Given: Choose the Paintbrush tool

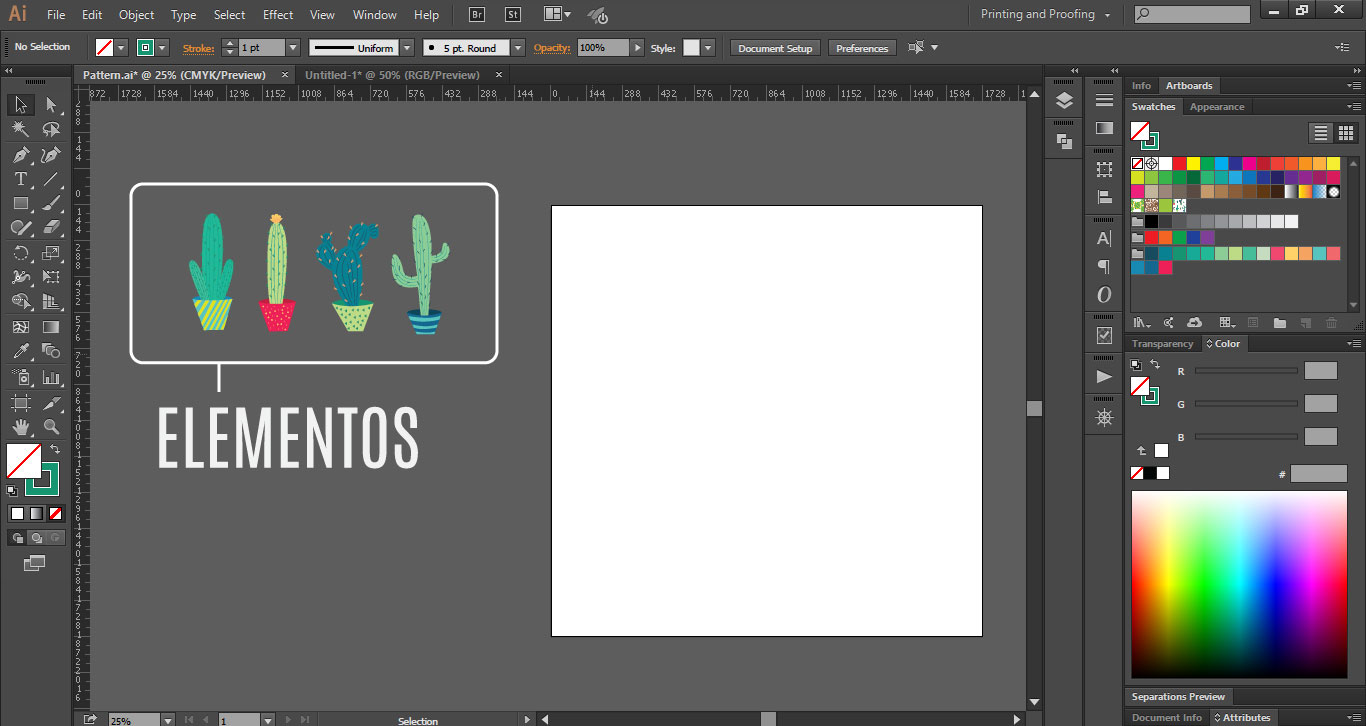Looking at the screenshot, I should 51,203.
